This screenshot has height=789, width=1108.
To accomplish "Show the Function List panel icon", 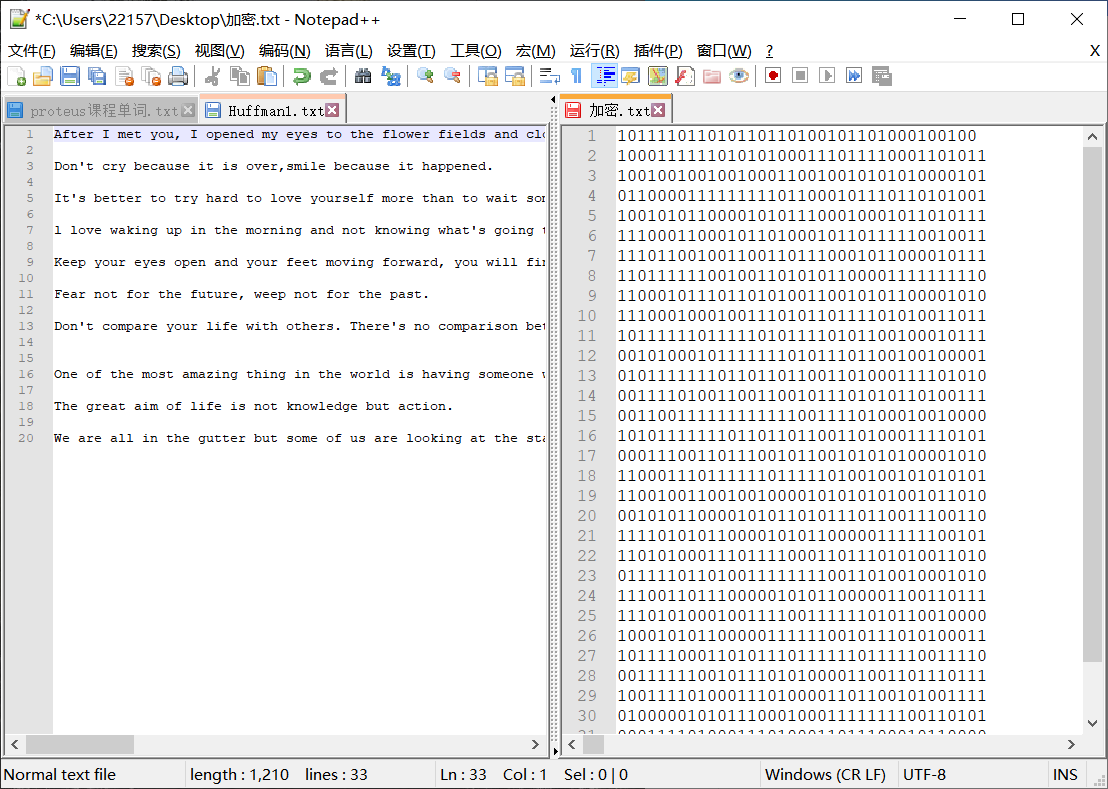I will (x=685, y=76).
